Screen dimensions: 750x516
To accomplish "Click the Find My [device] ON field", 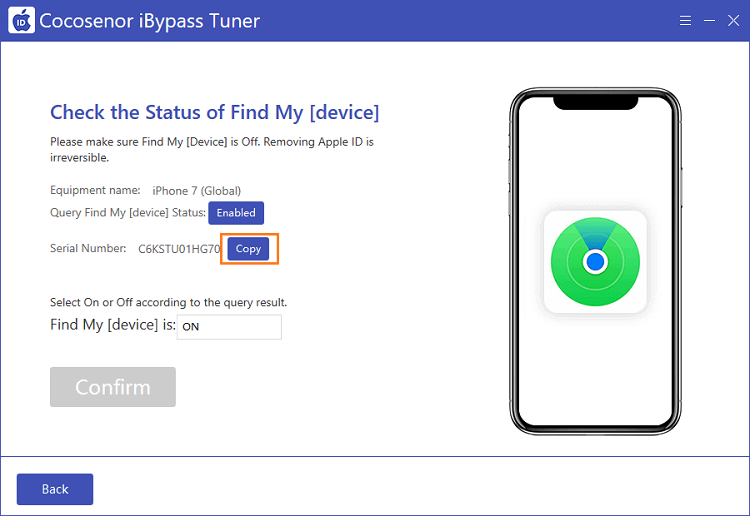I will click(229, 327).
